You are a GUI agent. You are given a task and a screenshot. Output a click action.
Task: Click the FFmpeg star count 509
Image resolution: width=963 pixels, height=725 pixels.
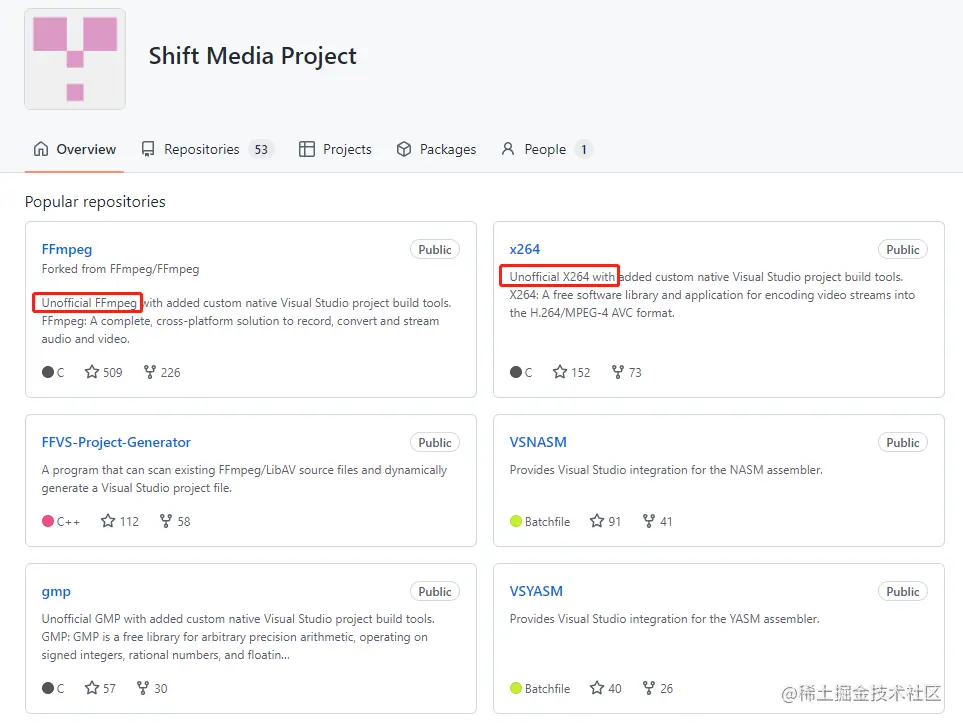[112, 372]
